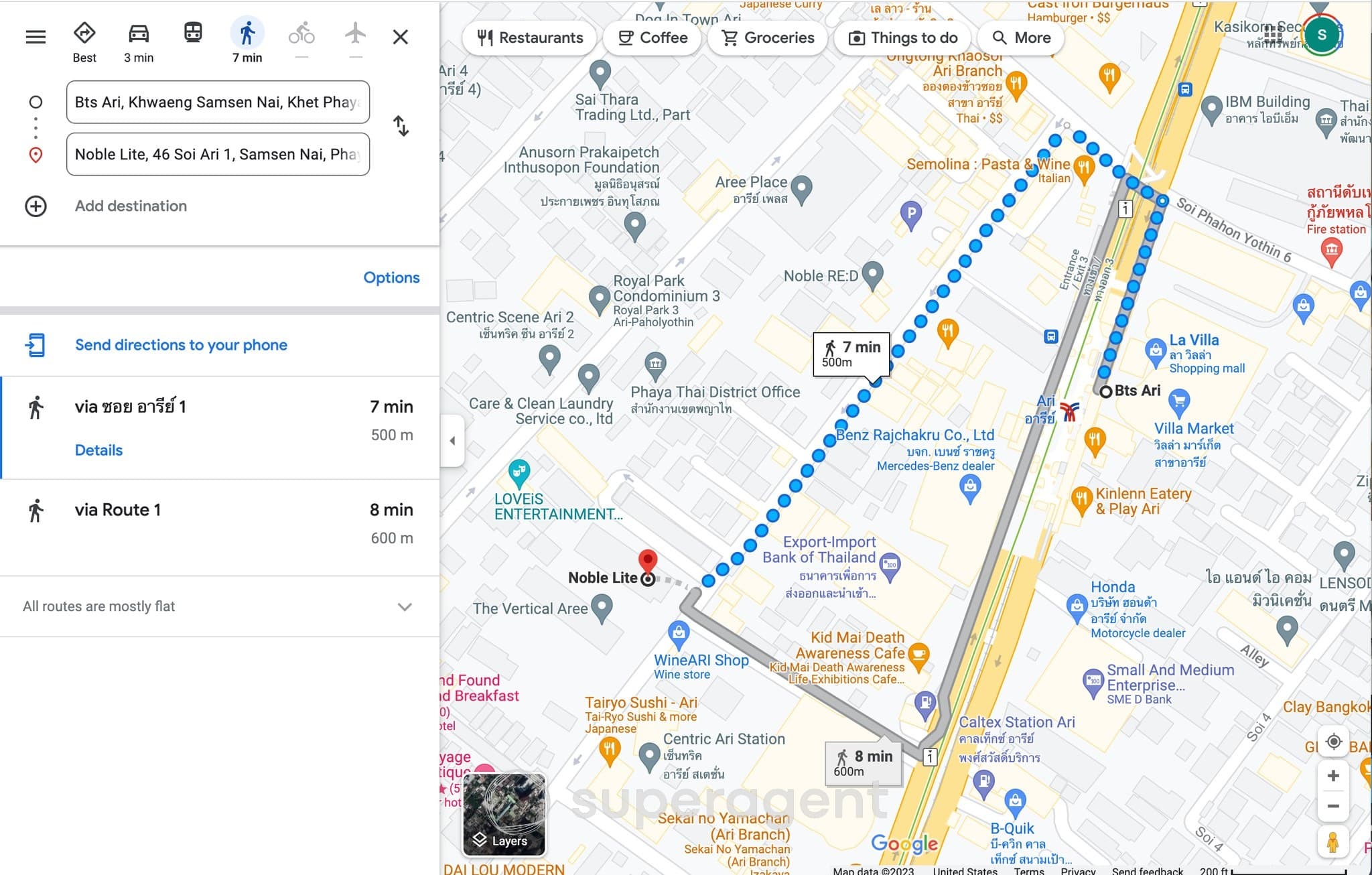Send directions to your phone
Viewport: 1372px width, 875px height.
pos(181,345)
